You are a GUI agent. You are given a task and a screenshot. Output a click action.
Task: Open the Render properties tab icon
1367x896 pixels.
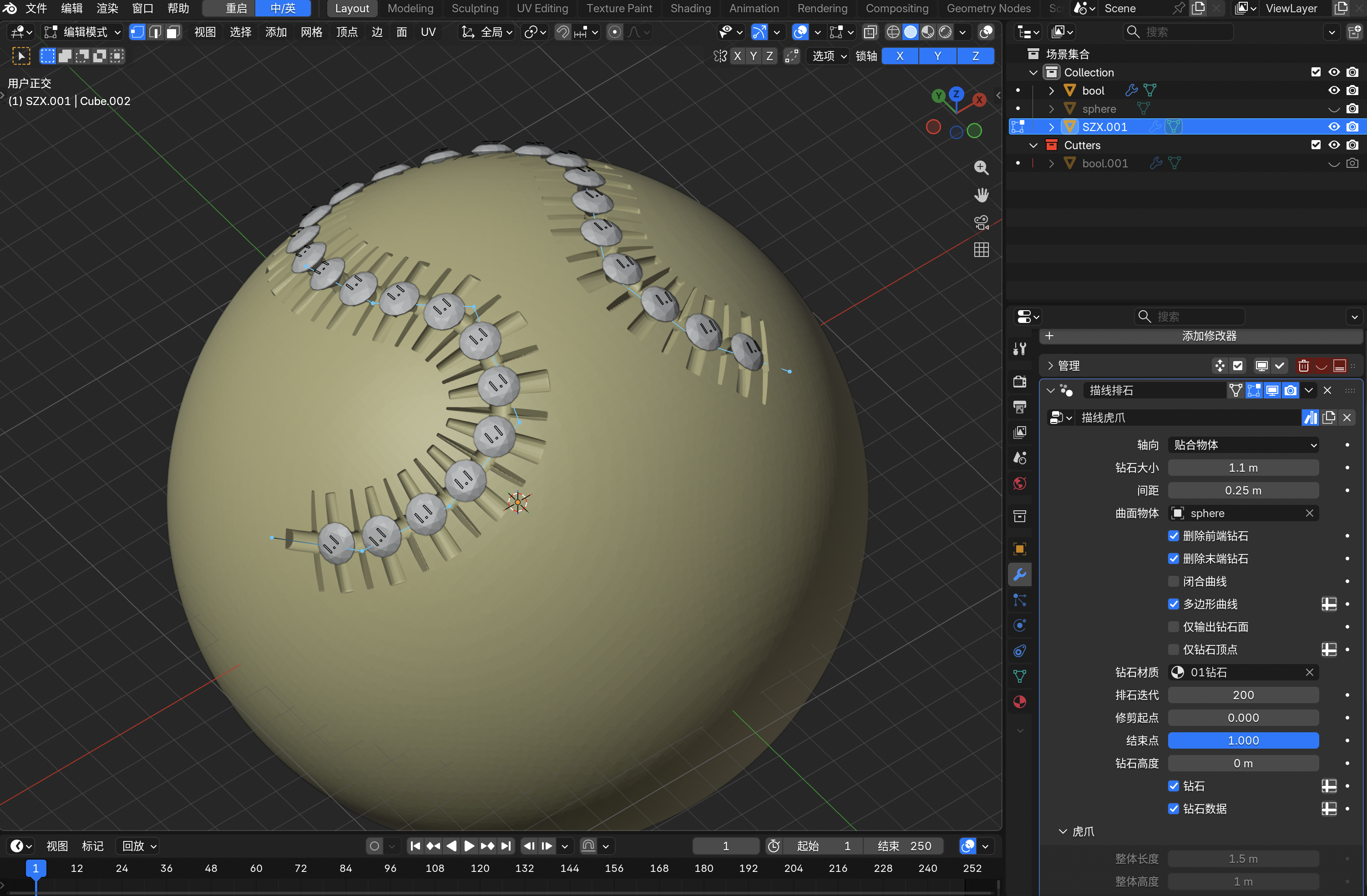pos(1019,382)
